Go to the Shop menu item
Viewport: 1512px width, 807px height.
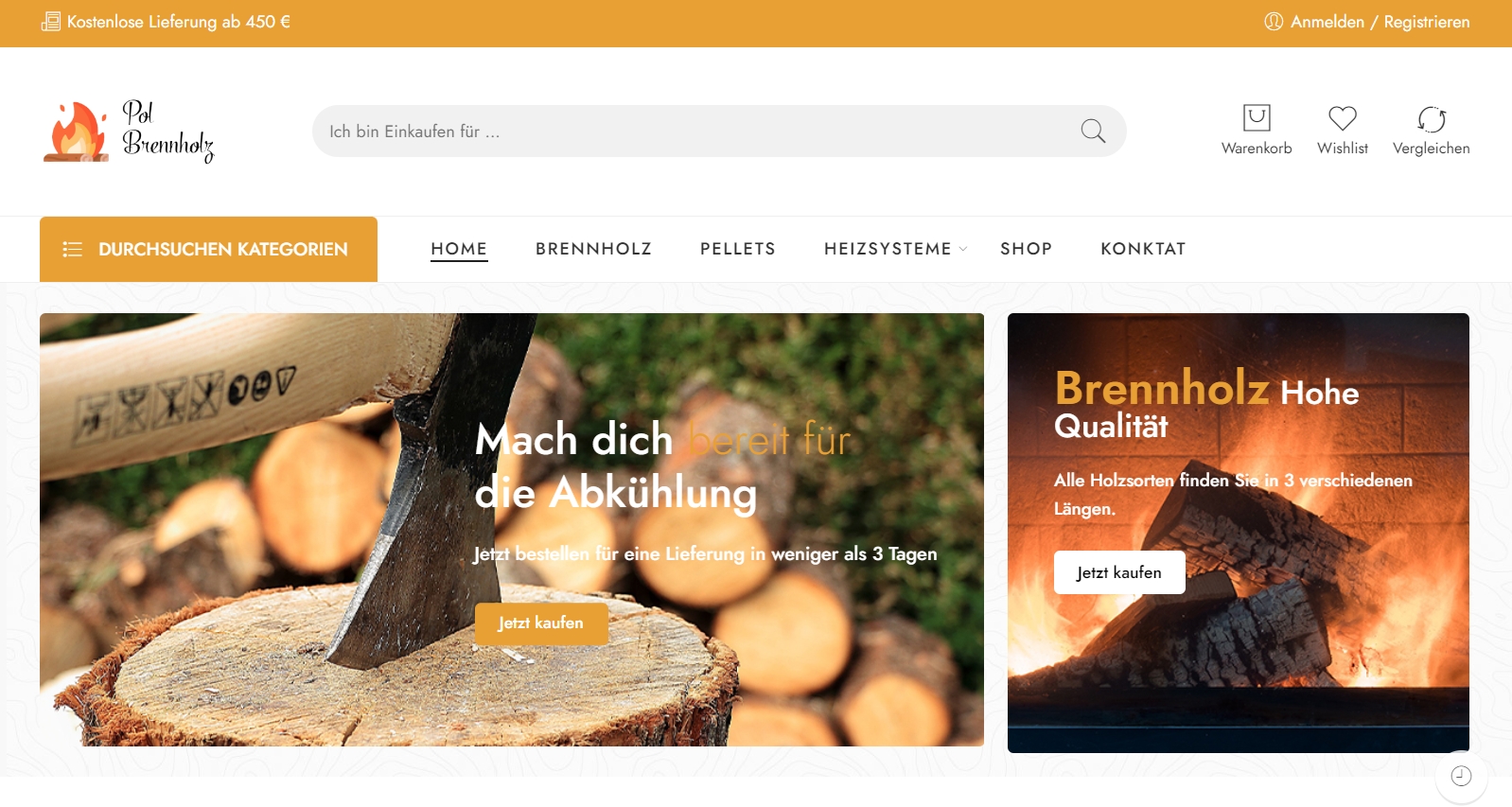click(1026, 249)
